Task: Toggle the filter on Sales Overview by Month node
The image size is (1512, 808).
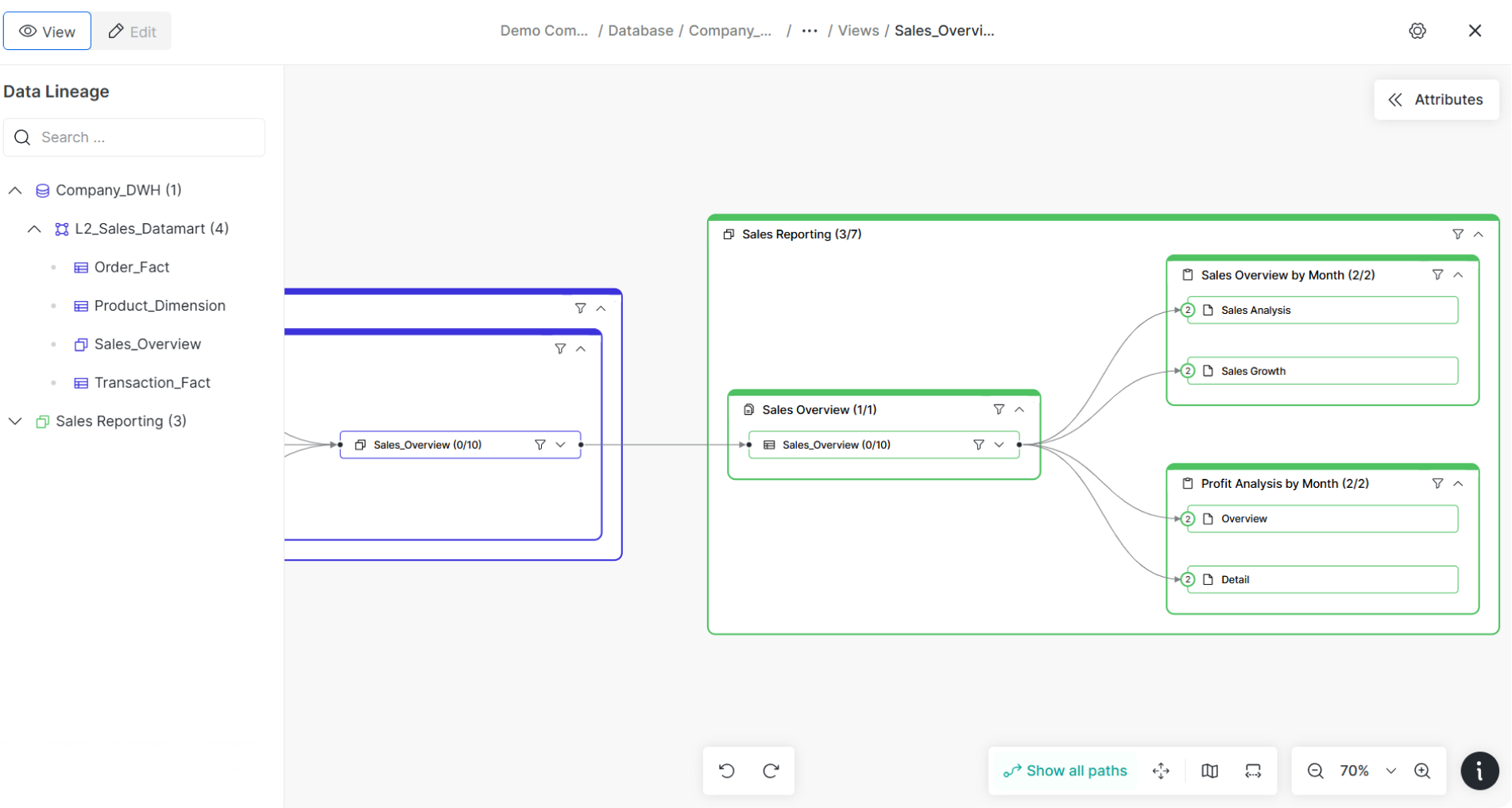Action: click(1438, 274)
